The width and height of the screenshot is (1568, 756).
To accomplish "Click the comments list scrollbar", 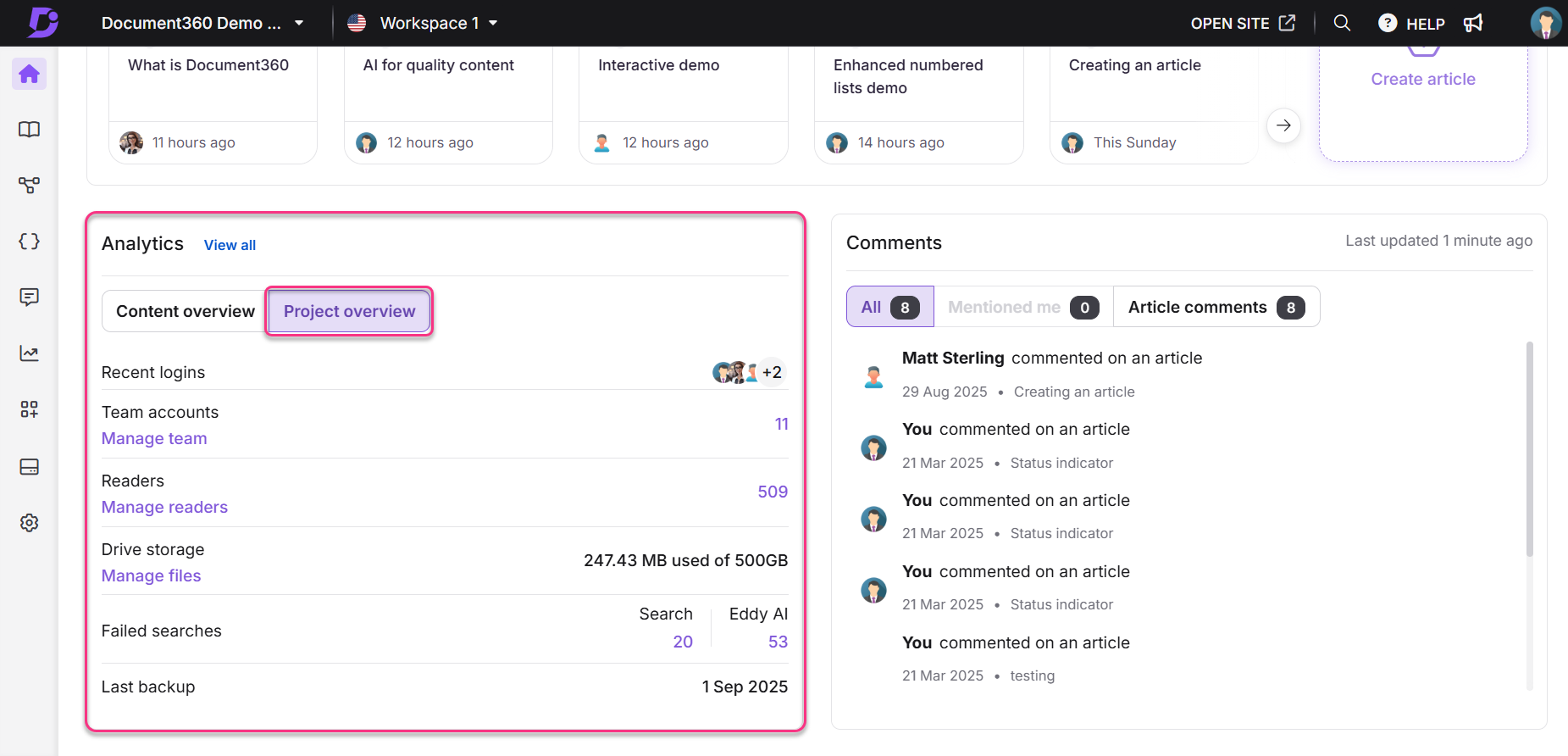I will pos(1529,449).
